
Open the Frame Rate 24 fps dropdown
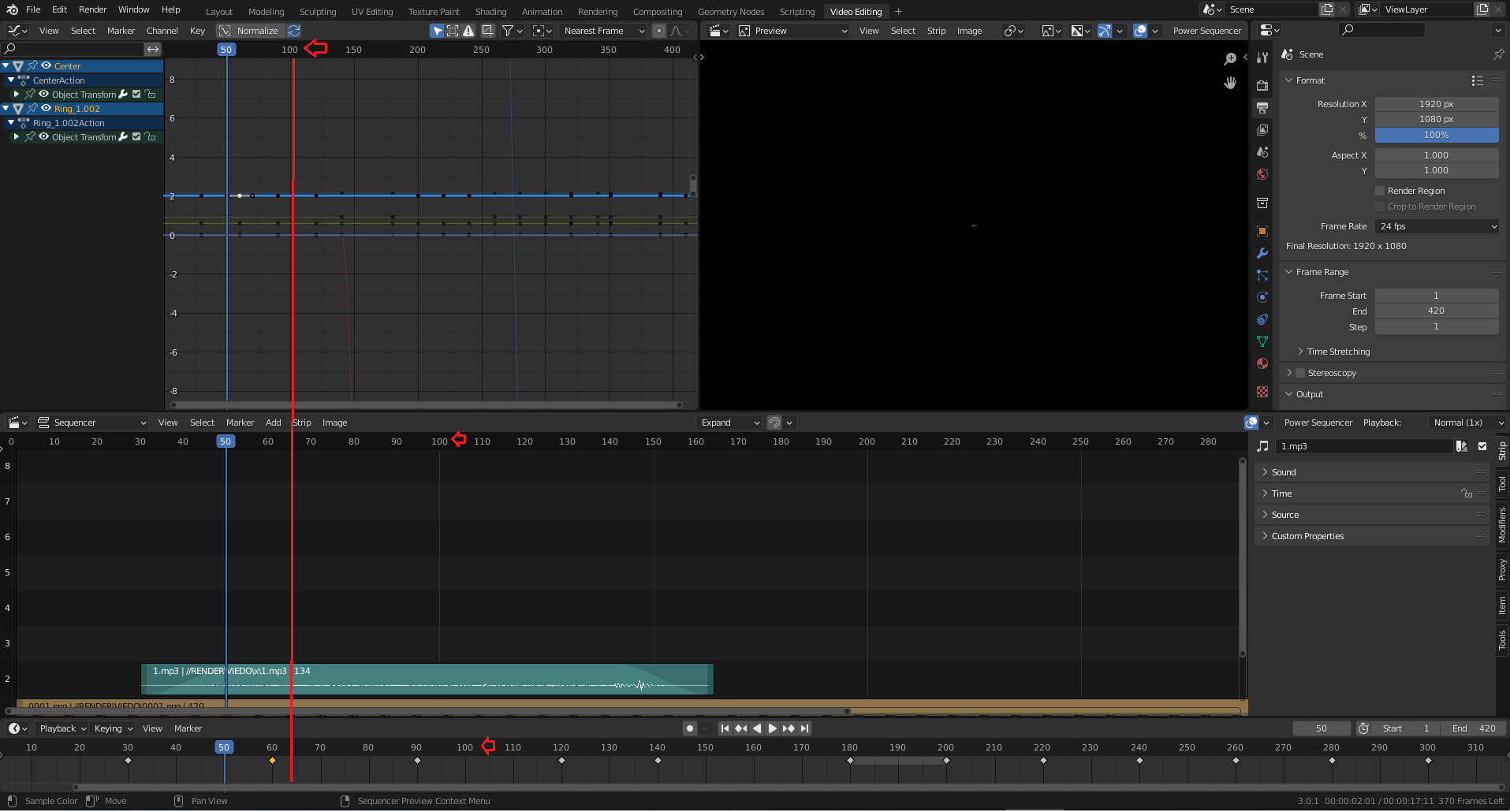click(x=1437, y=226)
